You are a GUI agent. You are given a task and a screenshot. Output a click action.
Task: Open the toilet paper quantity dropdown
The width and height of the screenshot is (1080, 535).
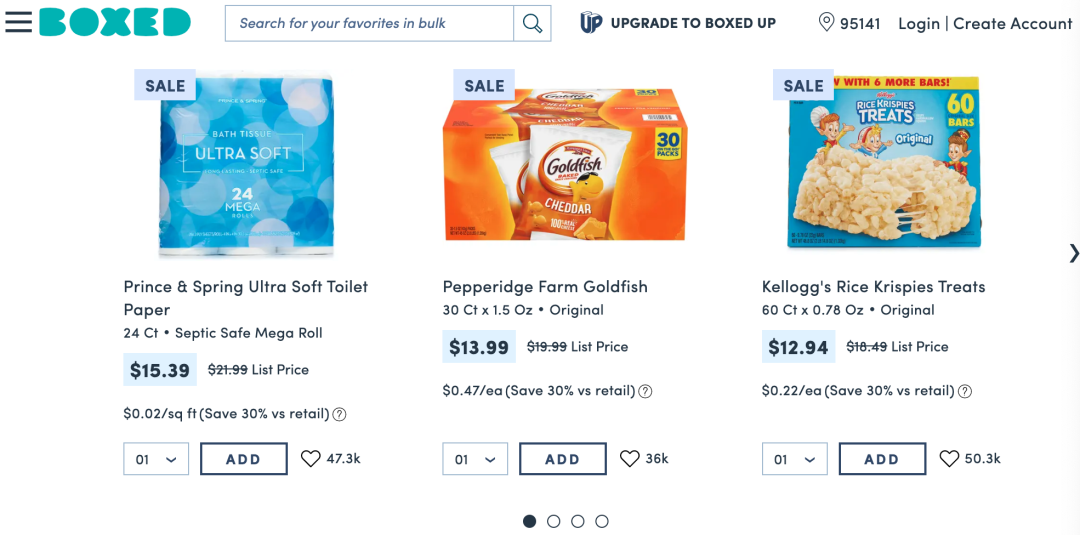[x=156, y=459]
